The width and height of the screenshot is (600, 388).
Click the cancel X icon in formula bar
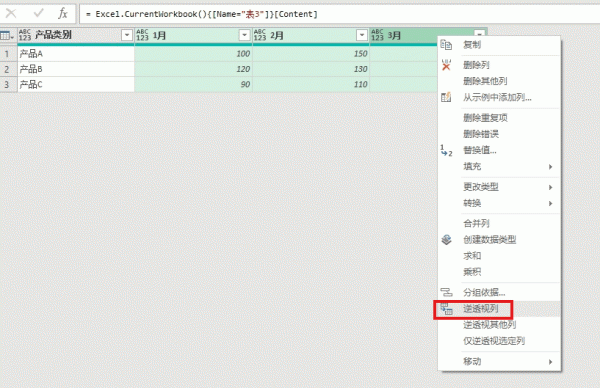[11, 14]
